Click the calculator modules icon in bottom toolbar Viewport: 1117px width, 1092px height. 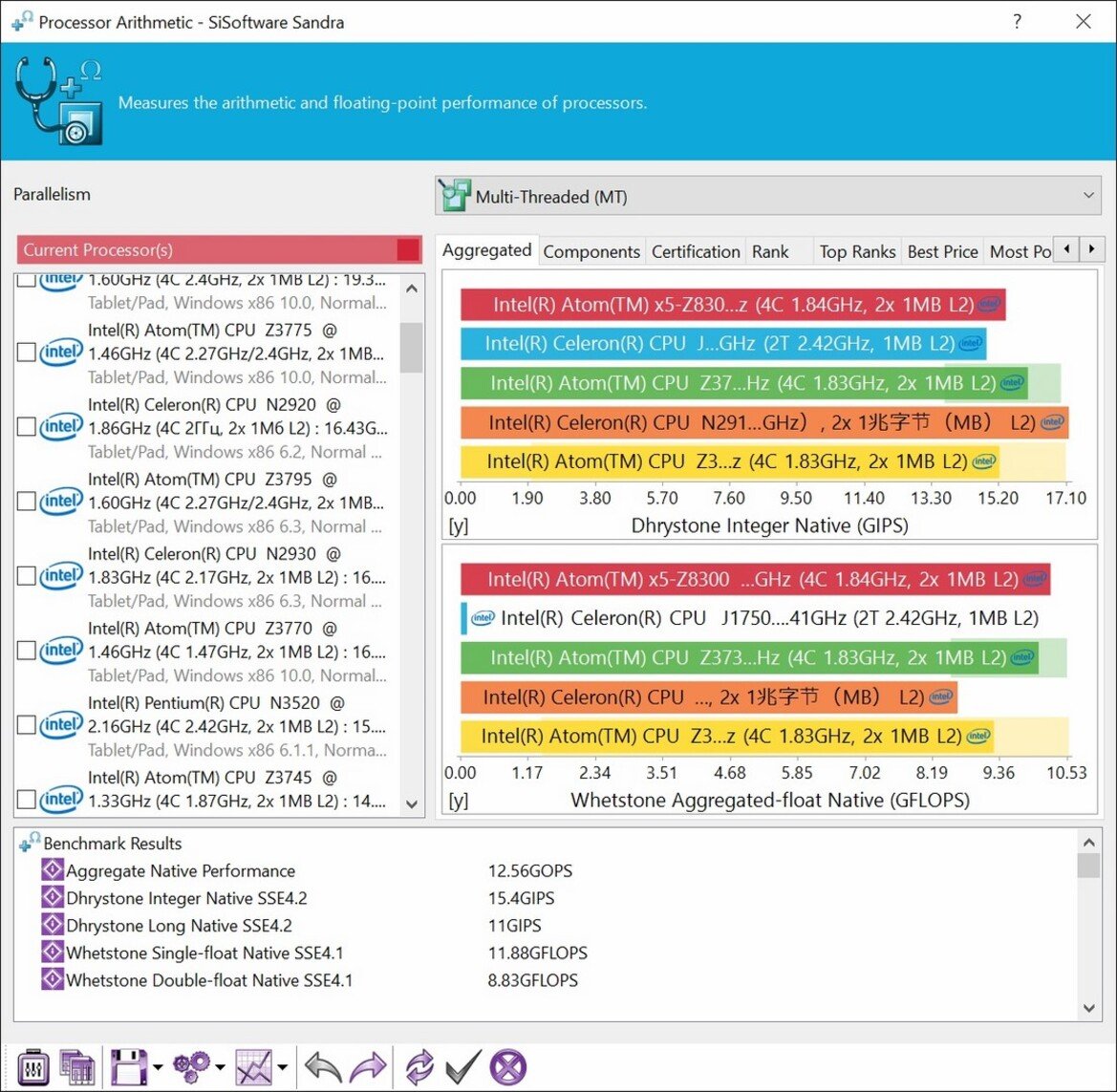(x=77, y=1067)
